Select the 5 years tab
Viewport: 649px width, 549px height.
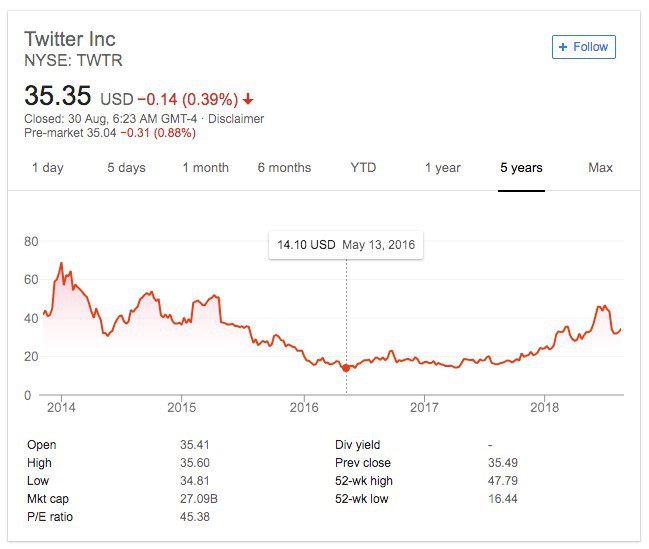(x=521, y=168)
